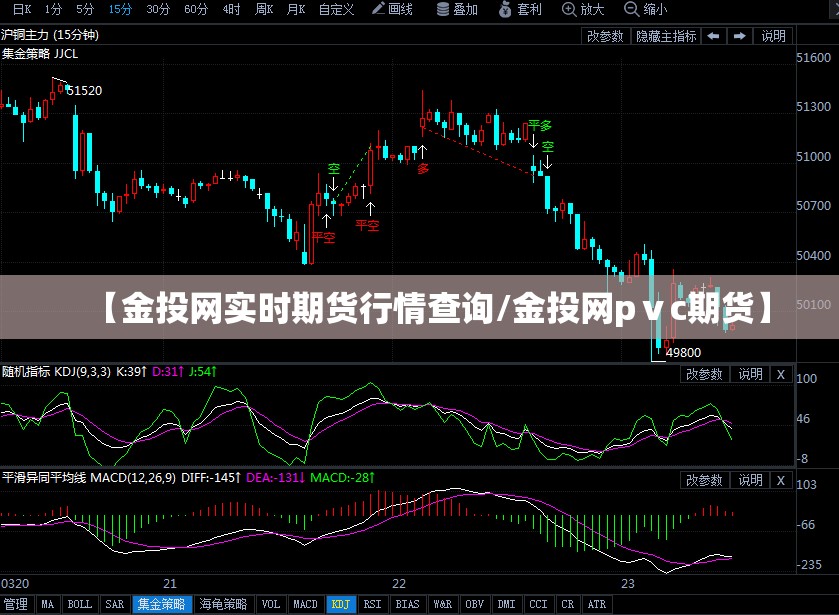
Task: Select the RSI indicator tab
Action: click(x=372, y=604)
